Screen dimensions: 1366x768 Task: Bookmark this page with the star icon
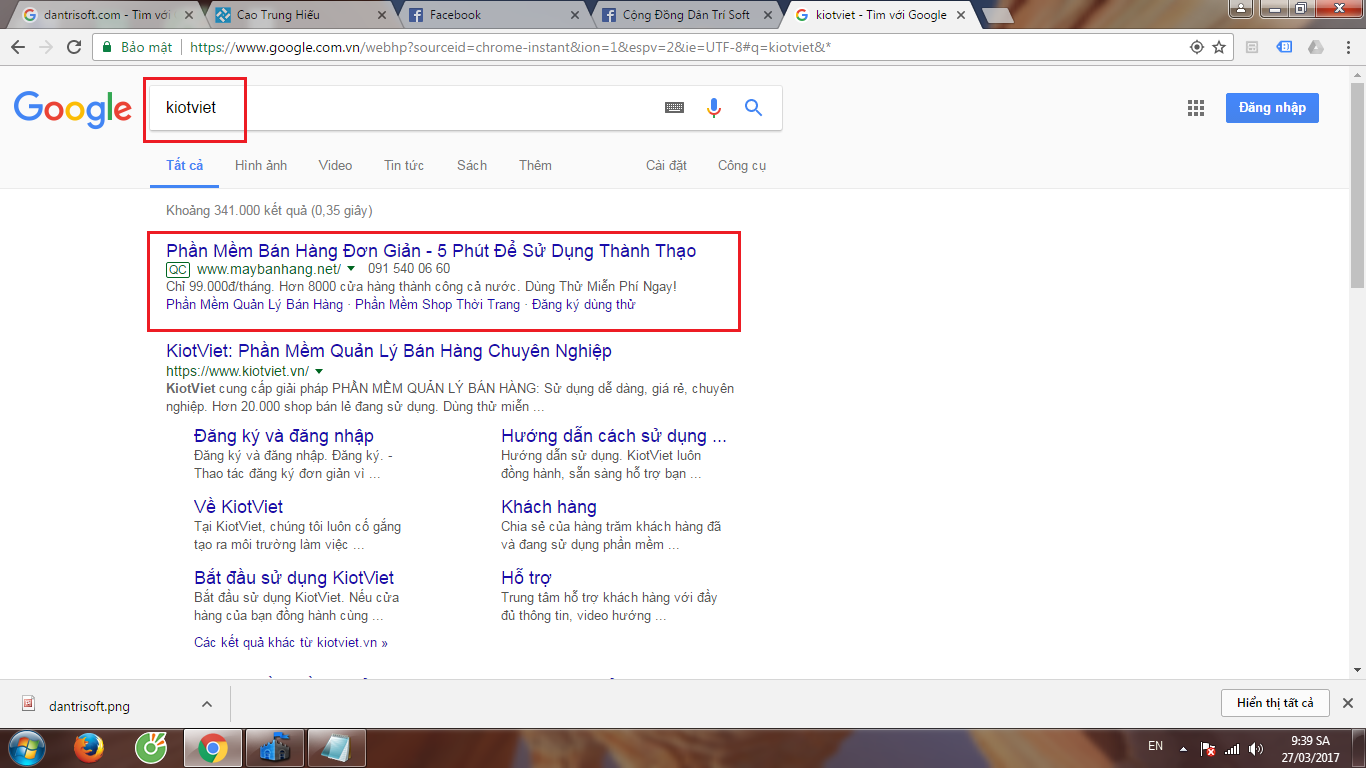(x=1219, y=47)
